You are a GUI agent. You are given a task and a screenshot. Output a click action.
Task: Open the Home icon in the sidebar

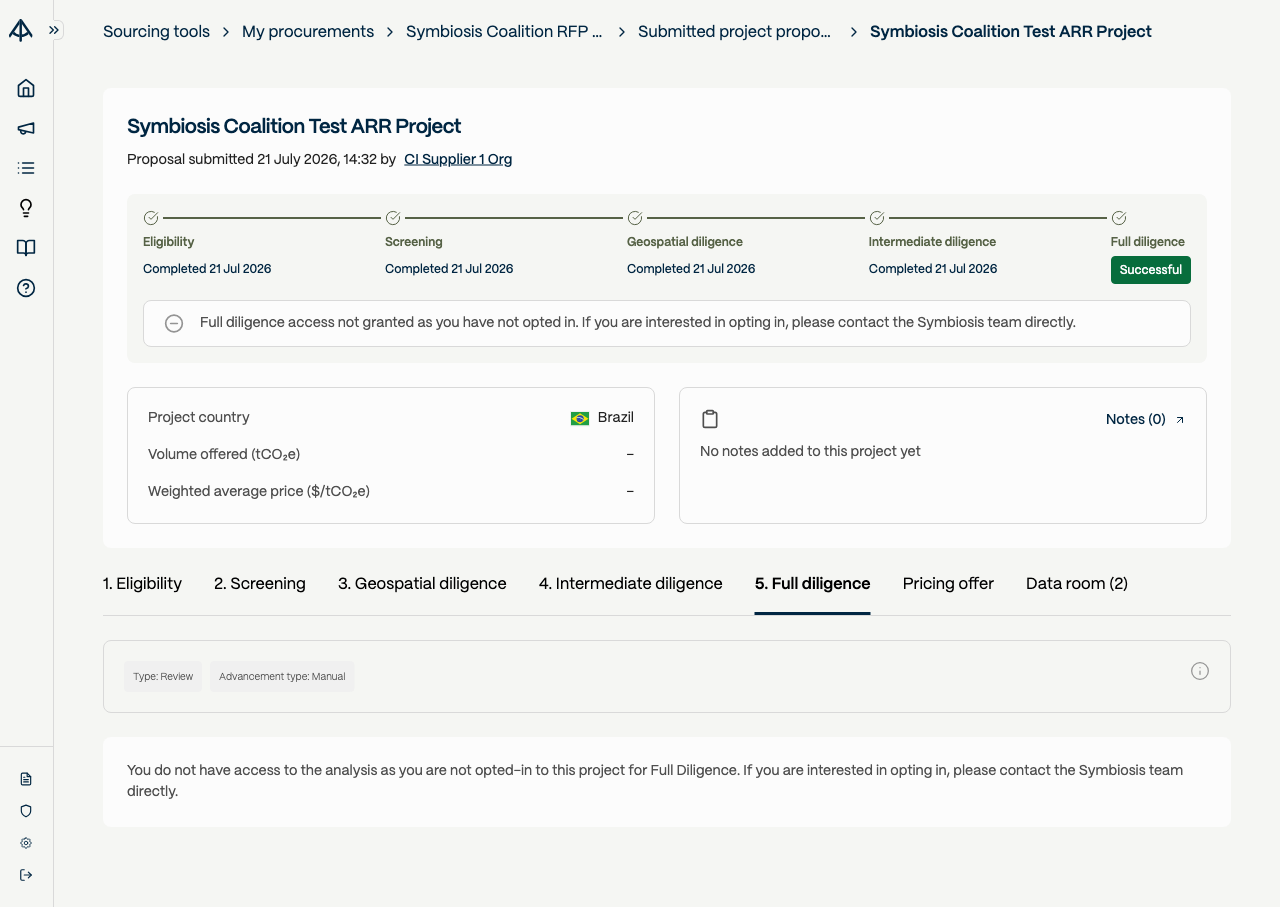pos(26,88)
